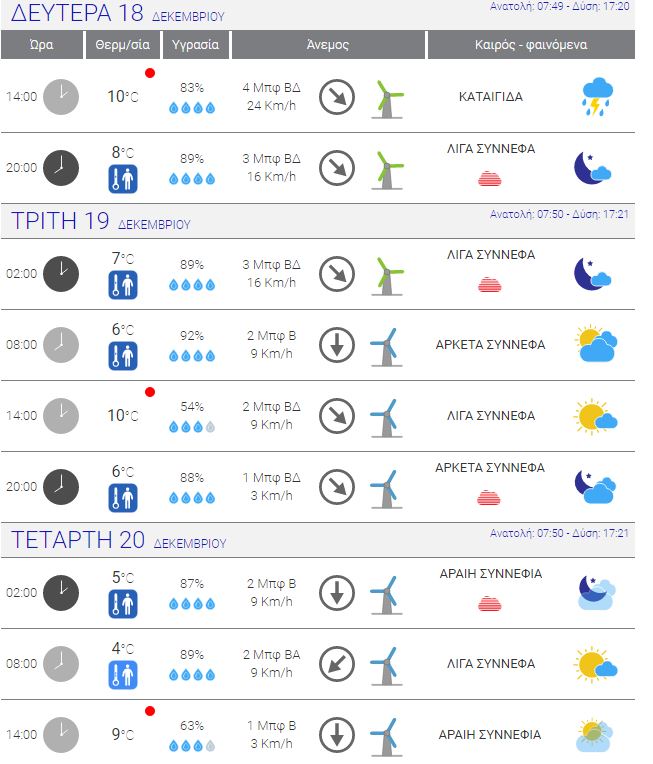
Task: Click the wind turbine icon in Monday 20:00 row
Action: pyautogui.click(x=387, y=170)
